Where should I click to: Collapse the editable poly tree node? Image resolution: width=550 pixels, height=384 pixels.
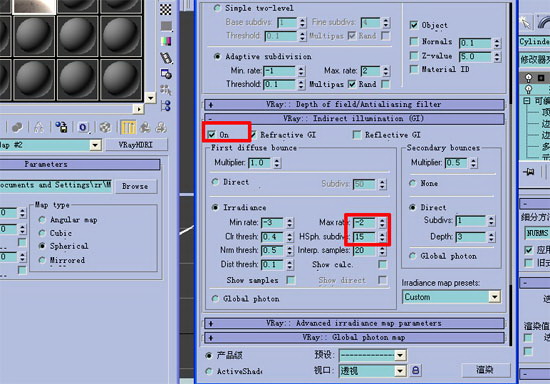point(526,101)
